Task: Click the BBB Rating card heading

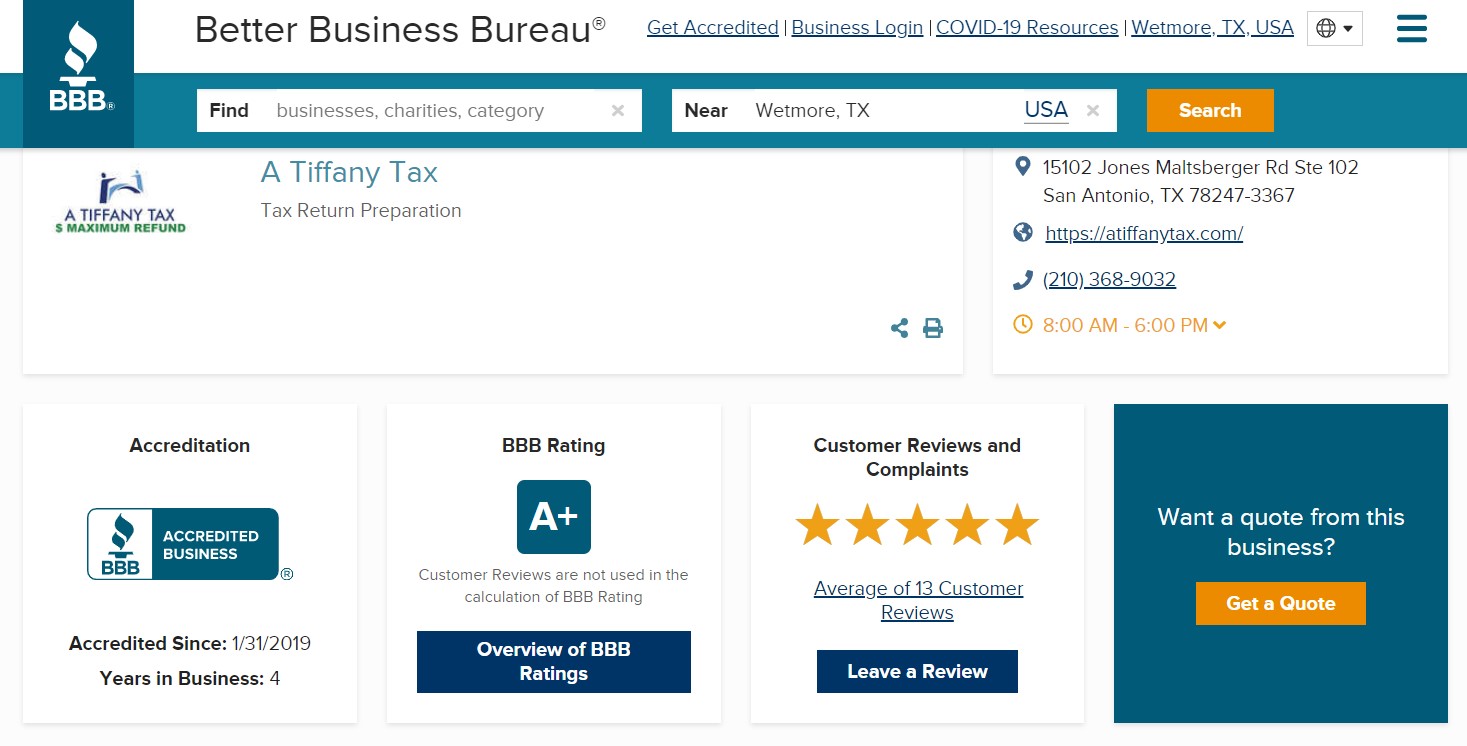Action: pos(554,446)
